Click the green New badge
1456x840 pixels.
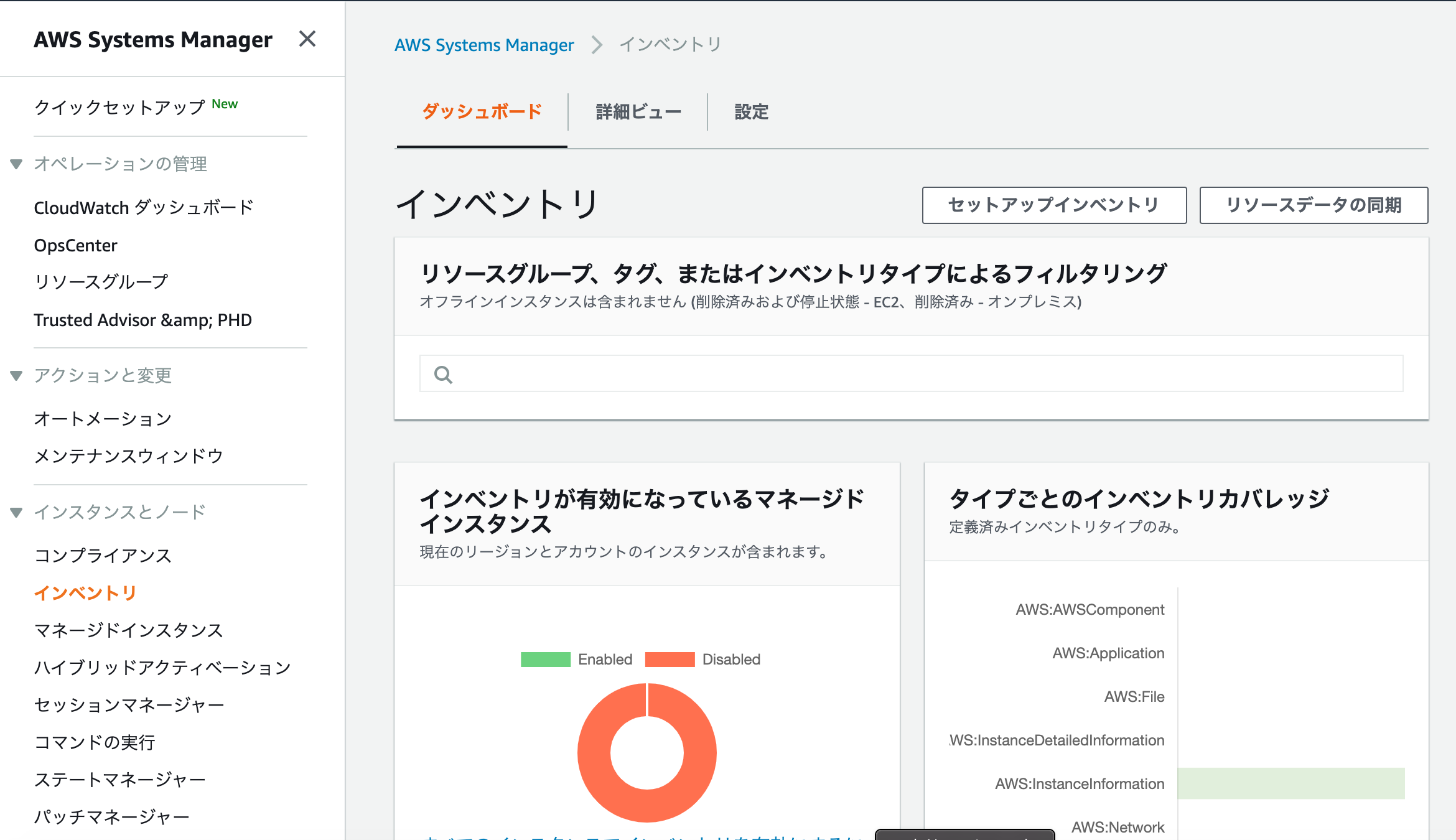[x=225, y=104]
